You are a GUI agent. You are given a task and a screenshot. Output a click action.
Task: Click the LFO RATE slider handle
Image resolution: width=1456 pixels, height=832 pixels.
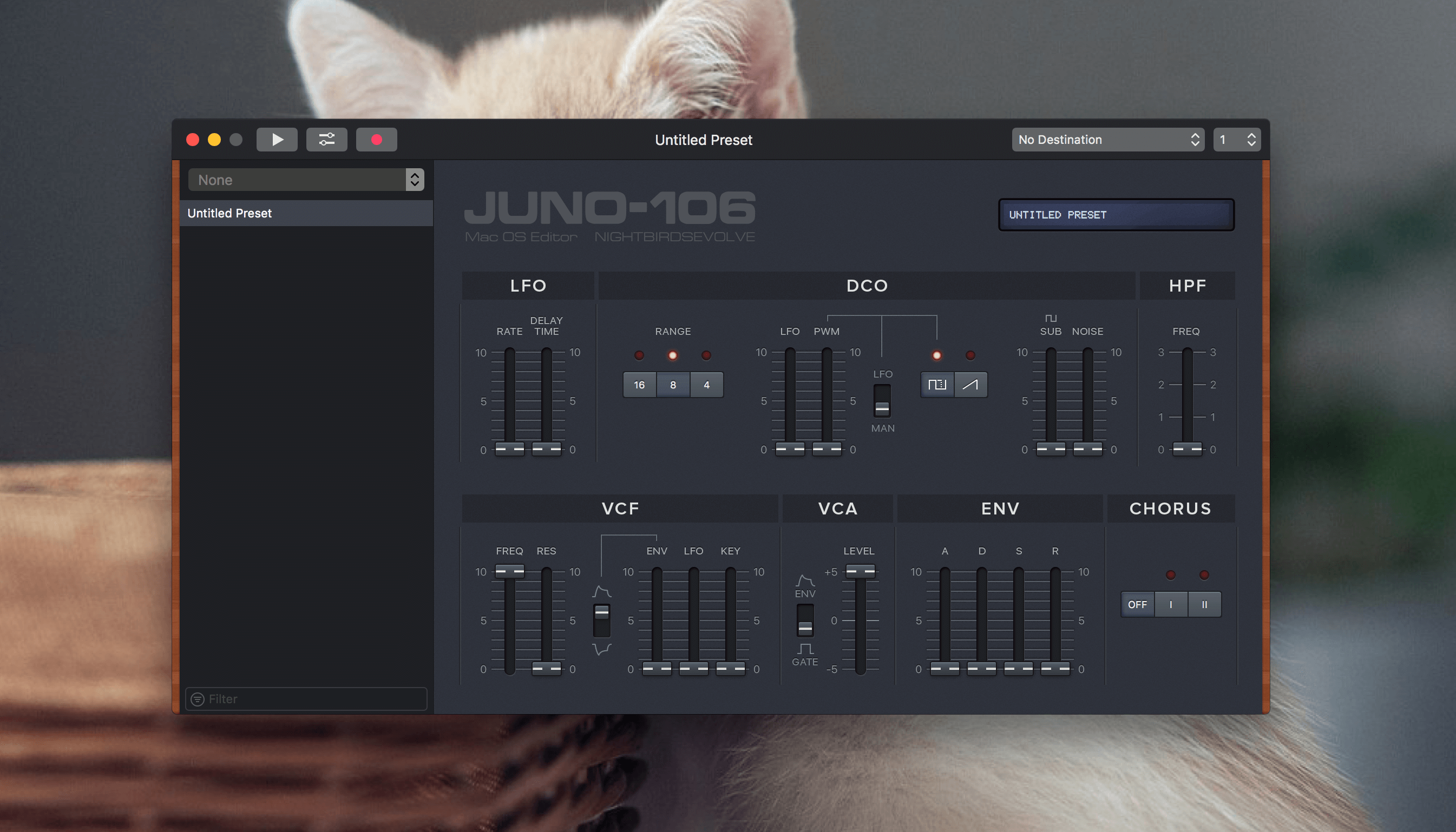(509, 449)
